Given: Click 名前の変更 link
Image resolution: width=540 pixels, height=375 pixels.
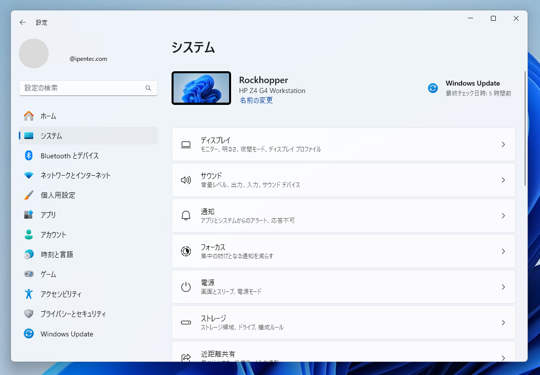Looking at the screenshot, I should tap(256, 100).
